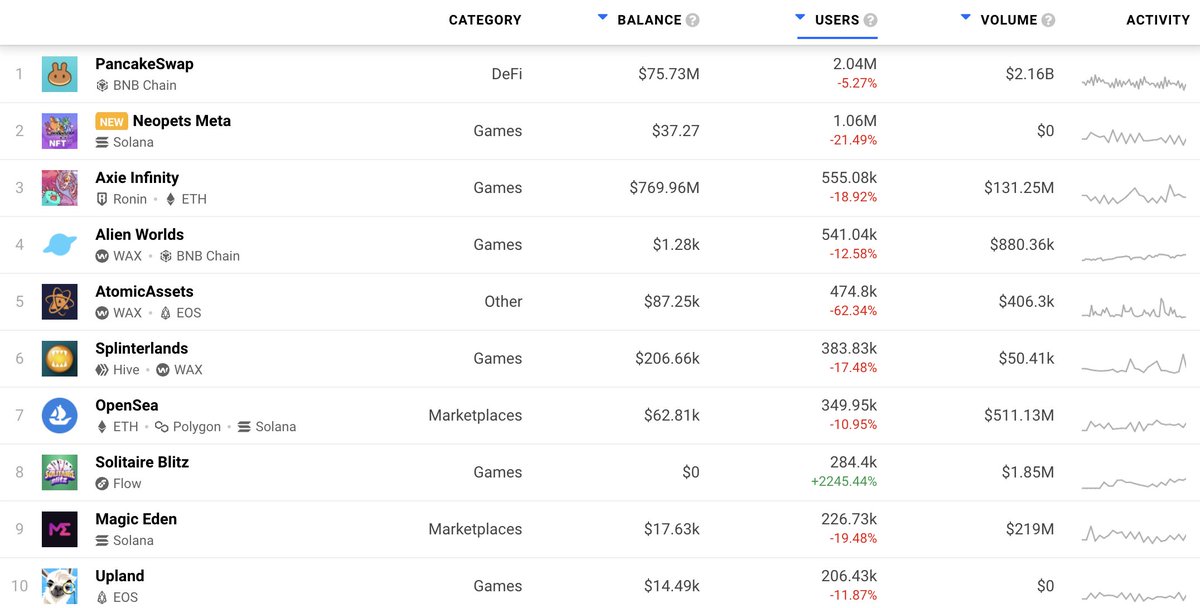Open the Alien Worlds dapp link
The height and width of the screenshot is (608, 1200).
(140, 235)
